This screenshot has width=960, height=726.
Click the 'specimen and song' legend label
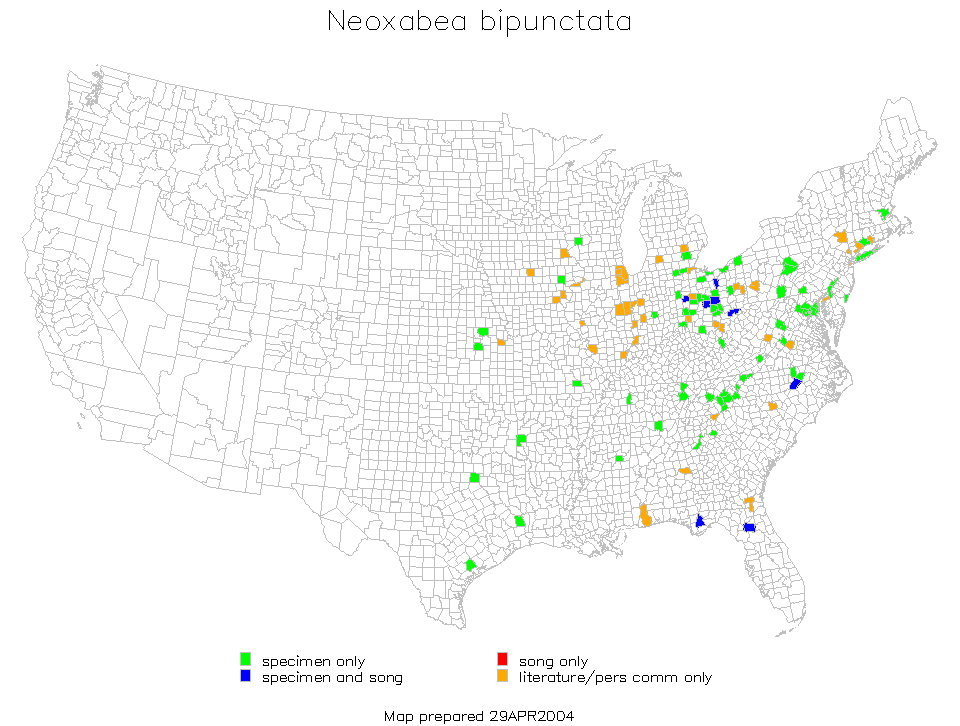(332, 677)
